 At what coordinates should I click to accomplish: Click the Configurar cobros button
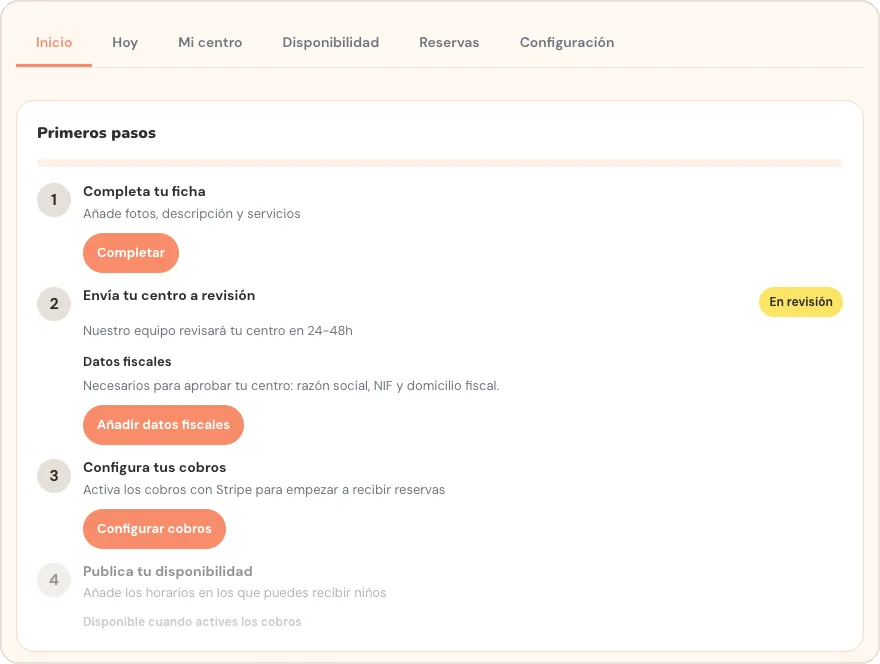(154, 529)
